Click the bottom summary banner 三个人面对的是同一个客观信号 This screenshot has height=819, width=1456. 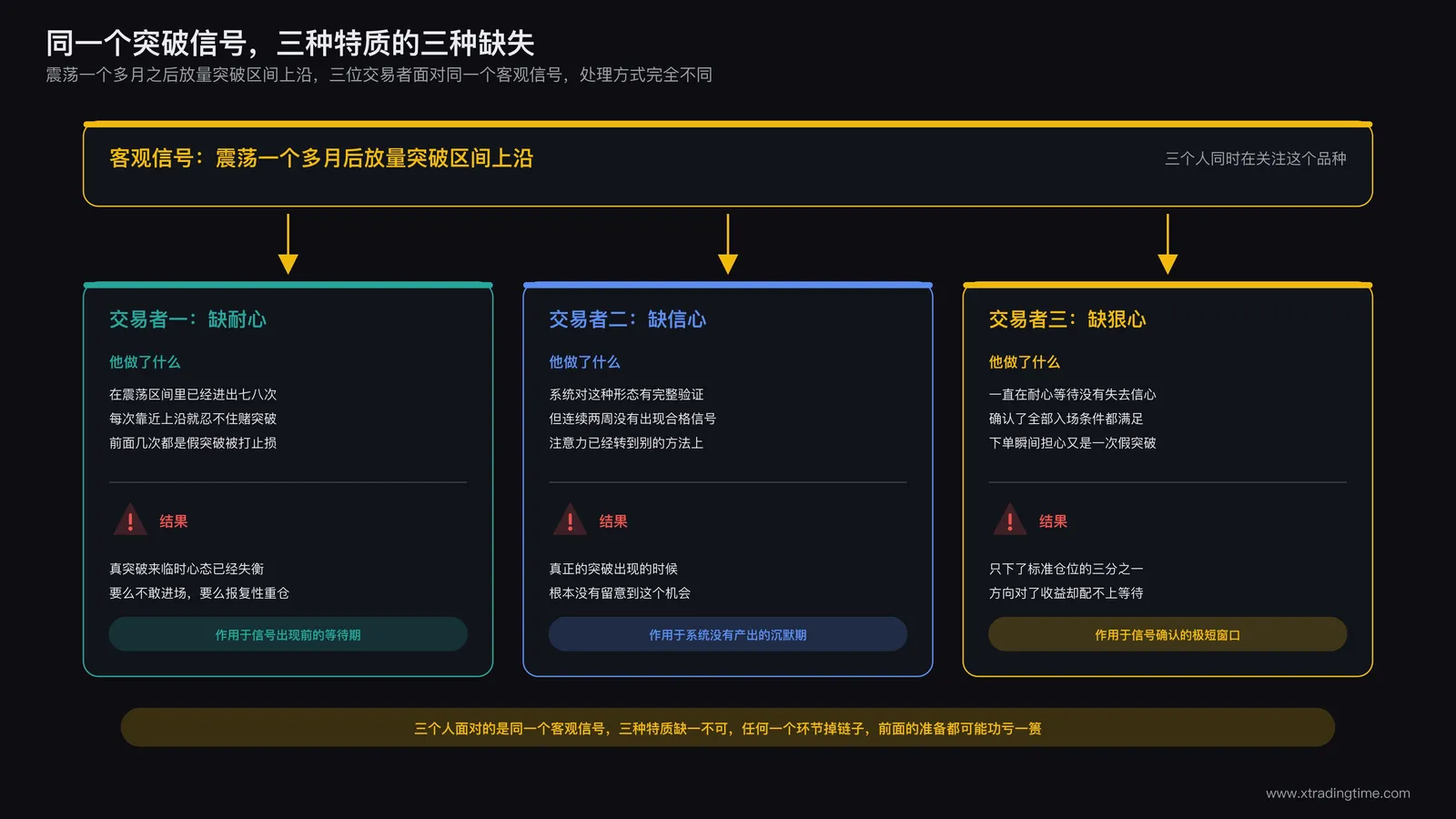(x=728, y=728)
